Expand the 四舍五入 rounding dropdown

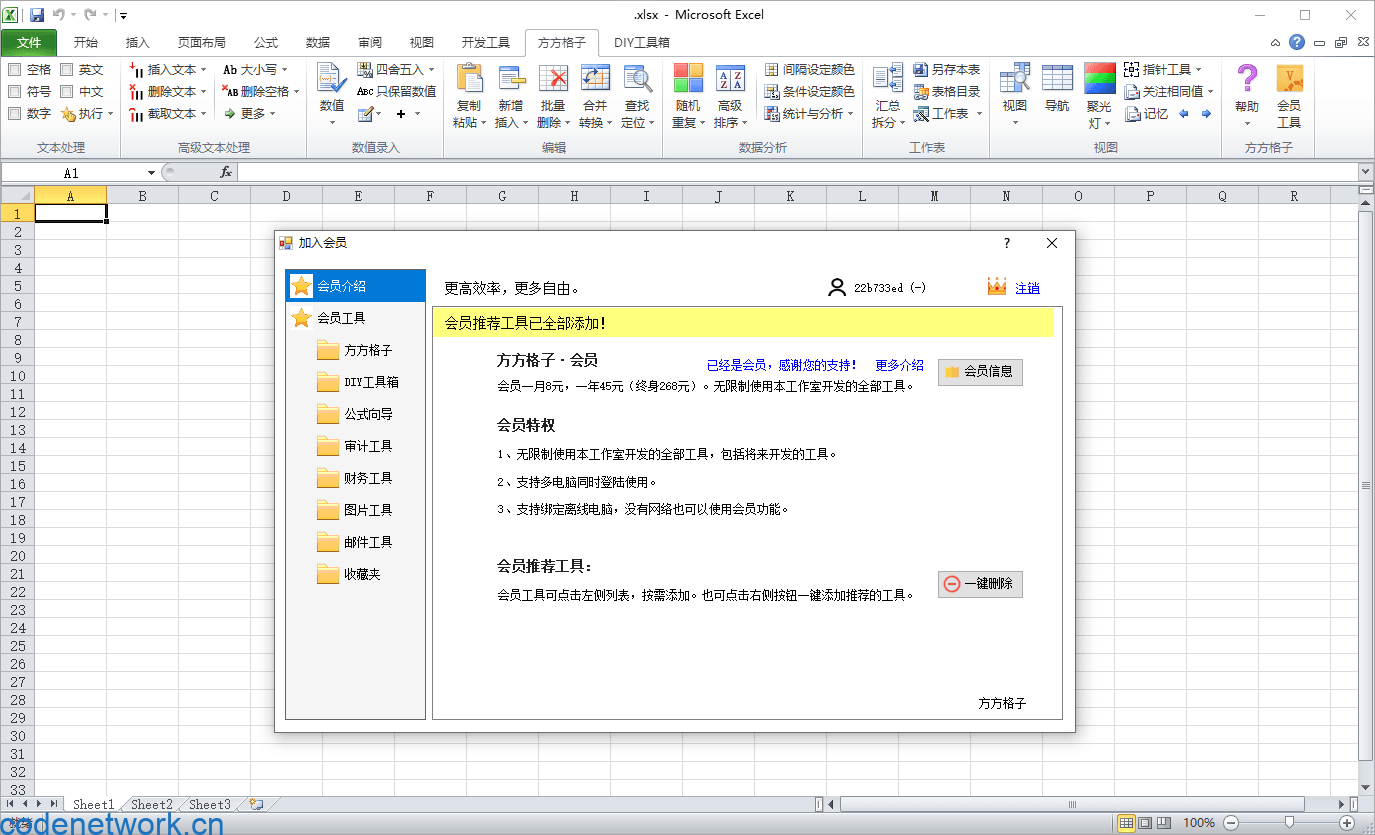tap(431, 70)
